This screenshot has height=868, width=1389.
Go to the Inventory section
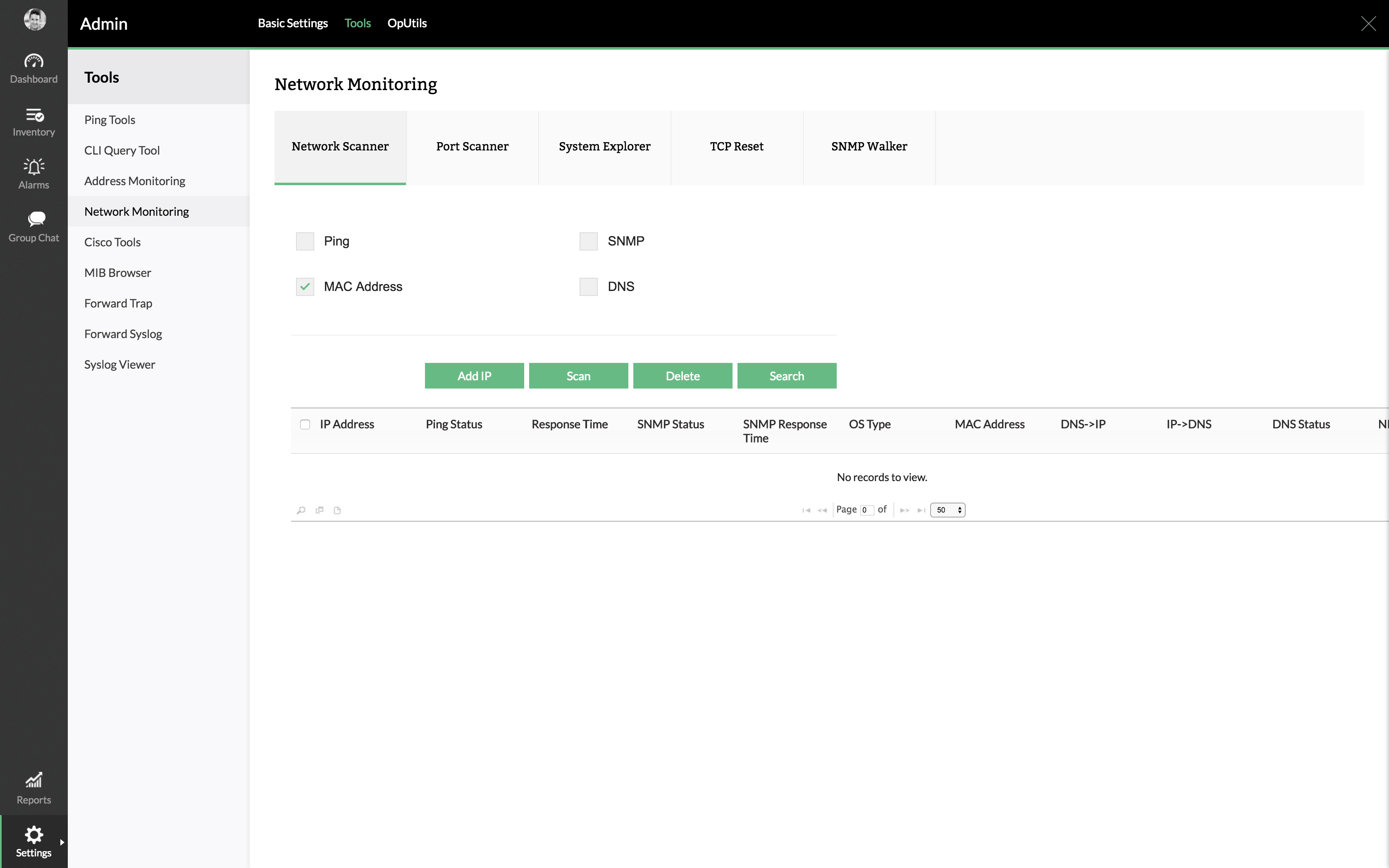tap(33, 122)
